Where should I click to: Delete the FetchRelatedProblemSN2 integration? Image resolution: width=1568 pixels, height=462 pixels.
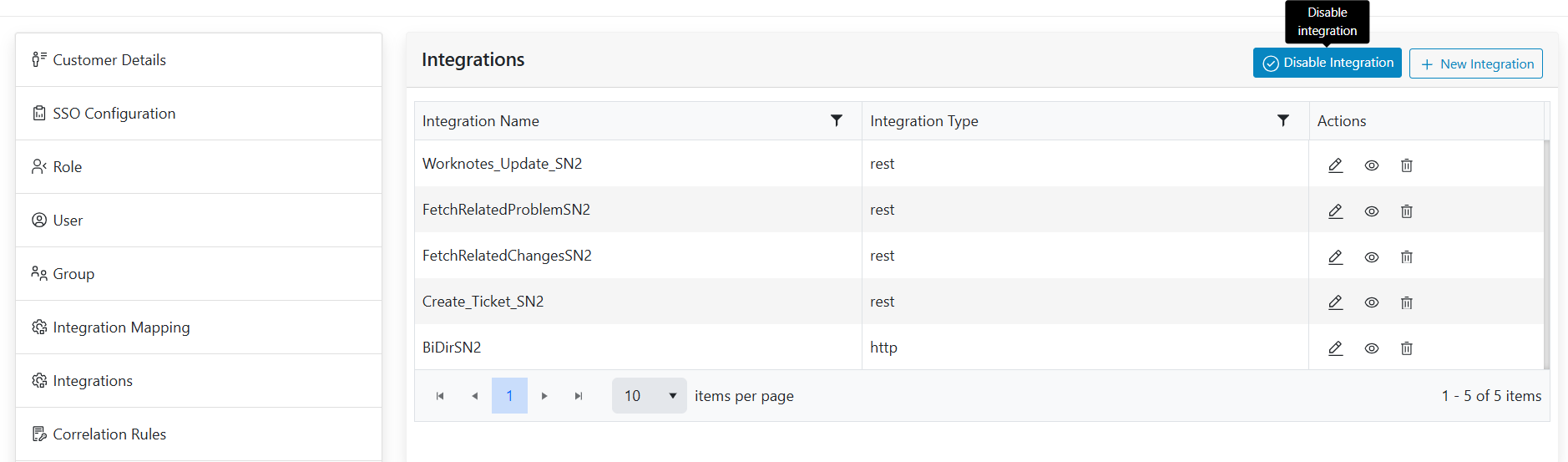point(1406,211)
